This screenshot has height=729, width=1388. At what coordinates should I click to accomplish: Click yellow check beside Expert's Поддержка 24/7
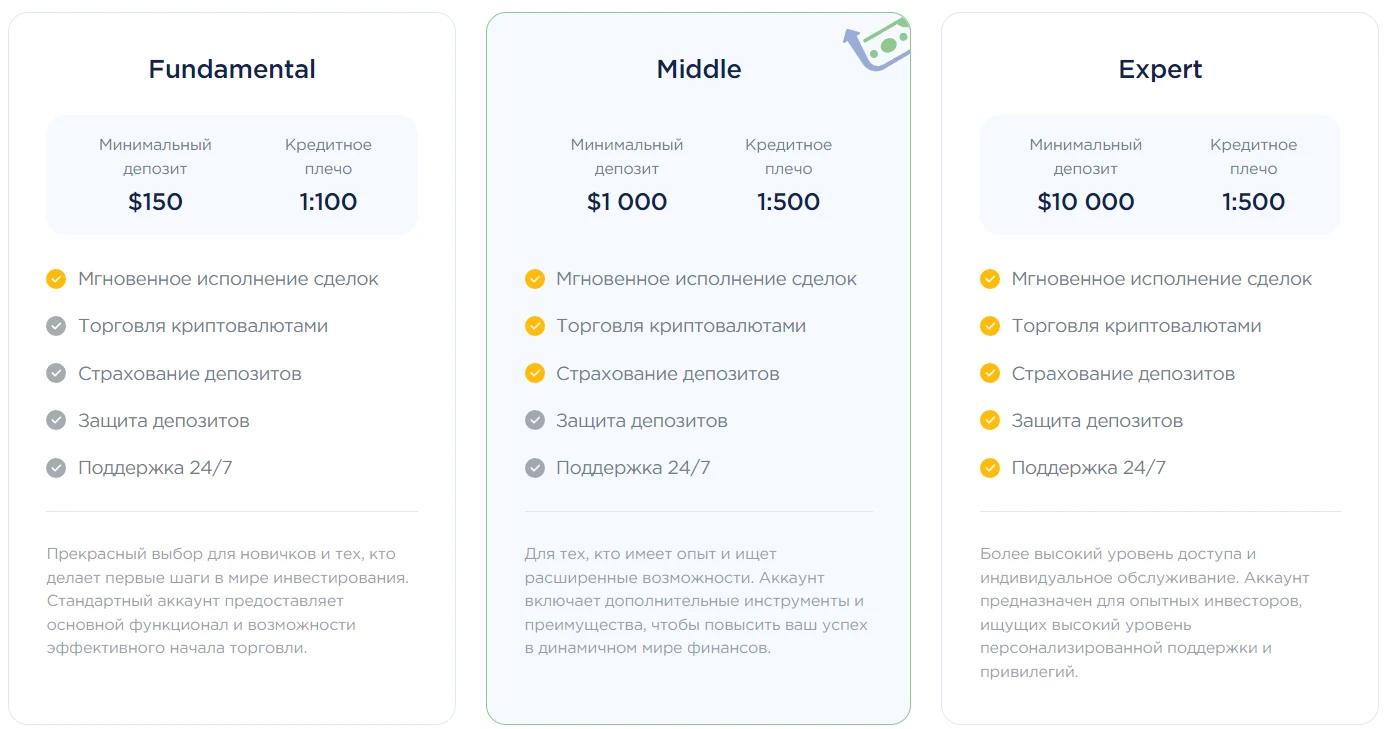[x=990, y=467]
